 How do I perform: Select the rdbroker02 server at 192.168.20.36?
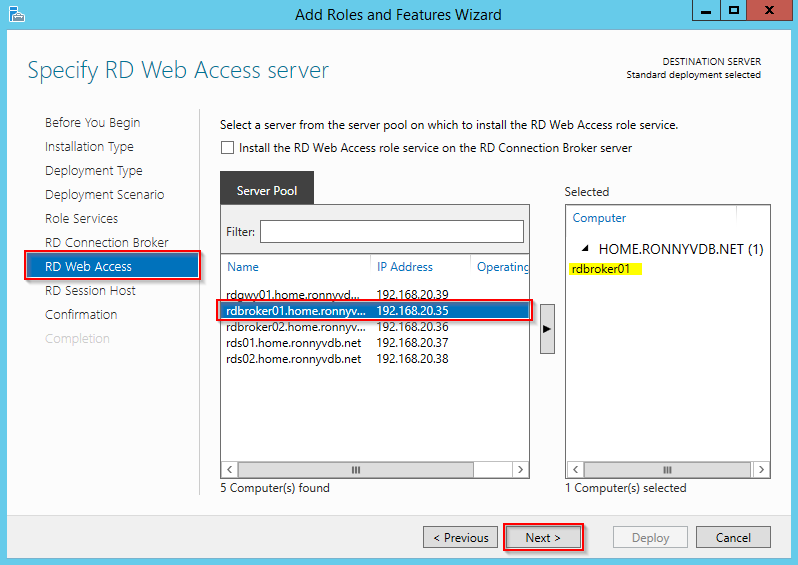click(x=293, y=327)
